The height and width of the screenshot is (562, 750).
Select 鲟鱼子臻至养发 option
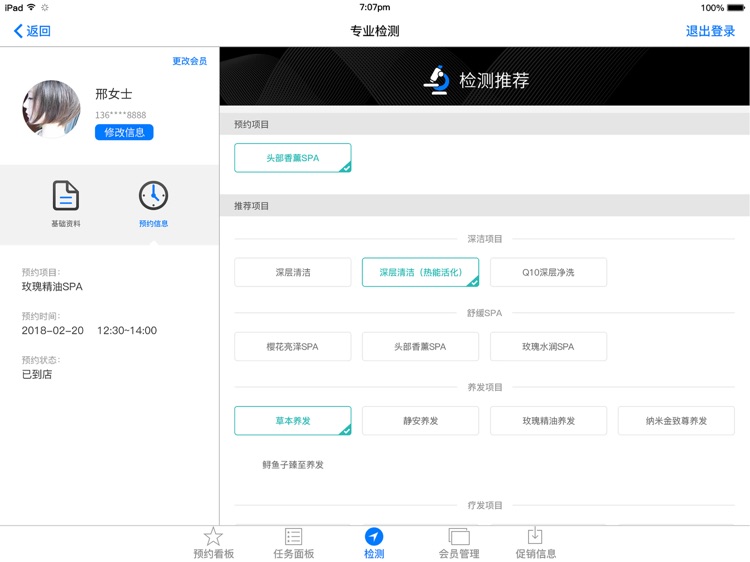point(293,464)
